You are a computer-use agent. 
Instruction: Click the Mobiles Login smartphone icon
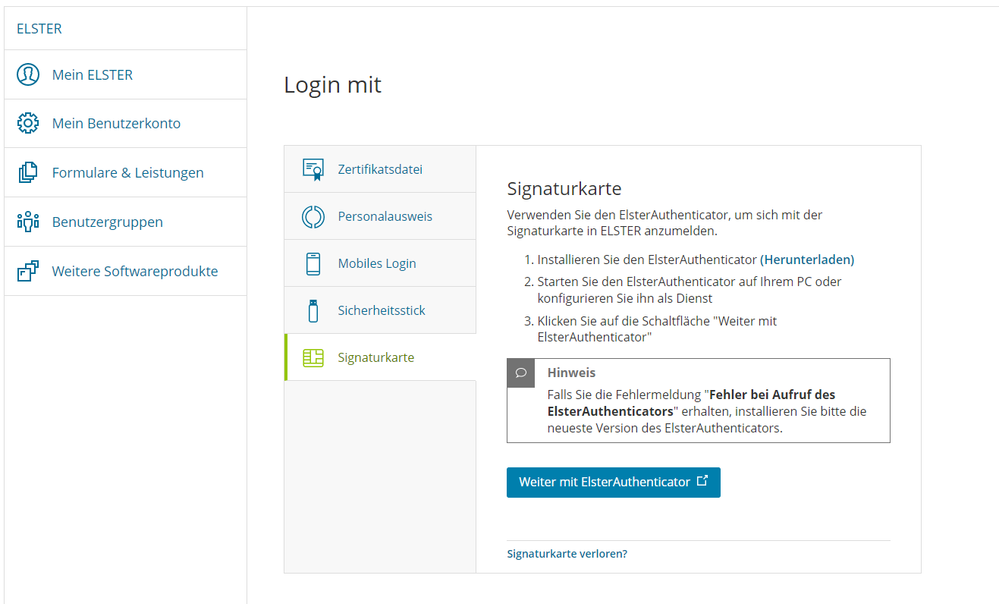click(313, 264)
